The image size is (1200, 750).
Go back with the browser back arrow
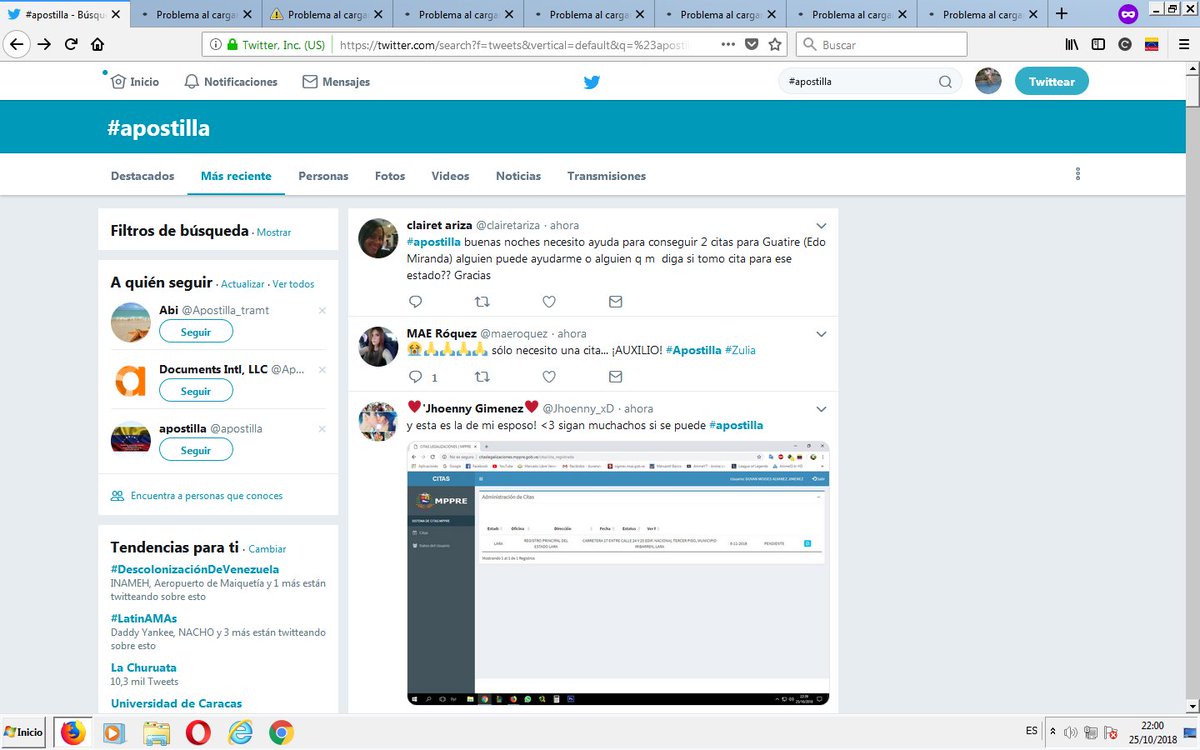pyautogui.click(x=16, y=45)
